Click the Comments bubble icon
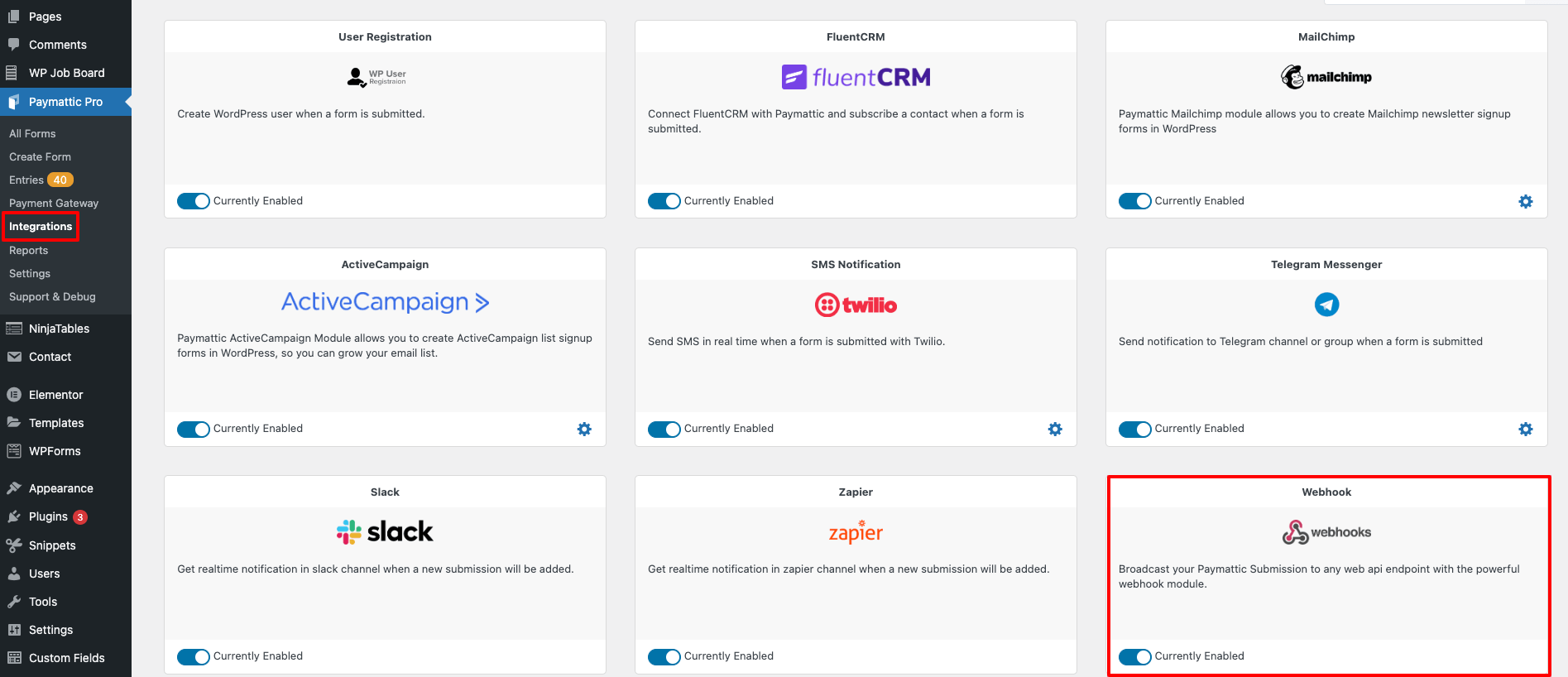Viewport: 1568px width, 677px height. pos(13,45)
